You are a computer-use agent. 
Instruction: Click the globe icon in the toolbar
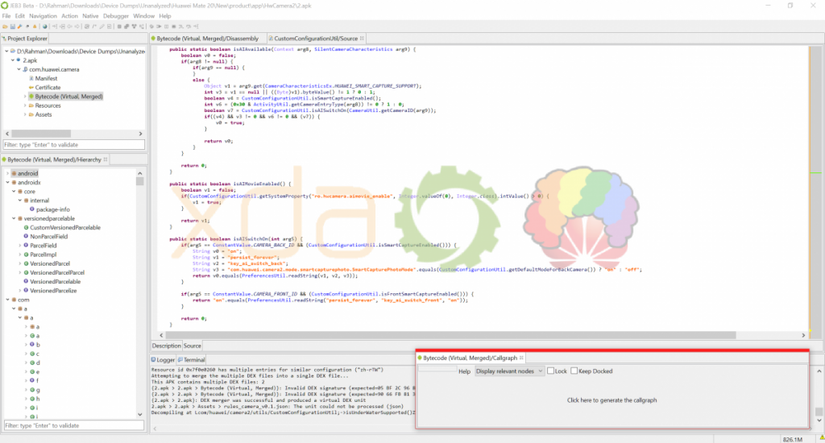(x=45, y=26)
